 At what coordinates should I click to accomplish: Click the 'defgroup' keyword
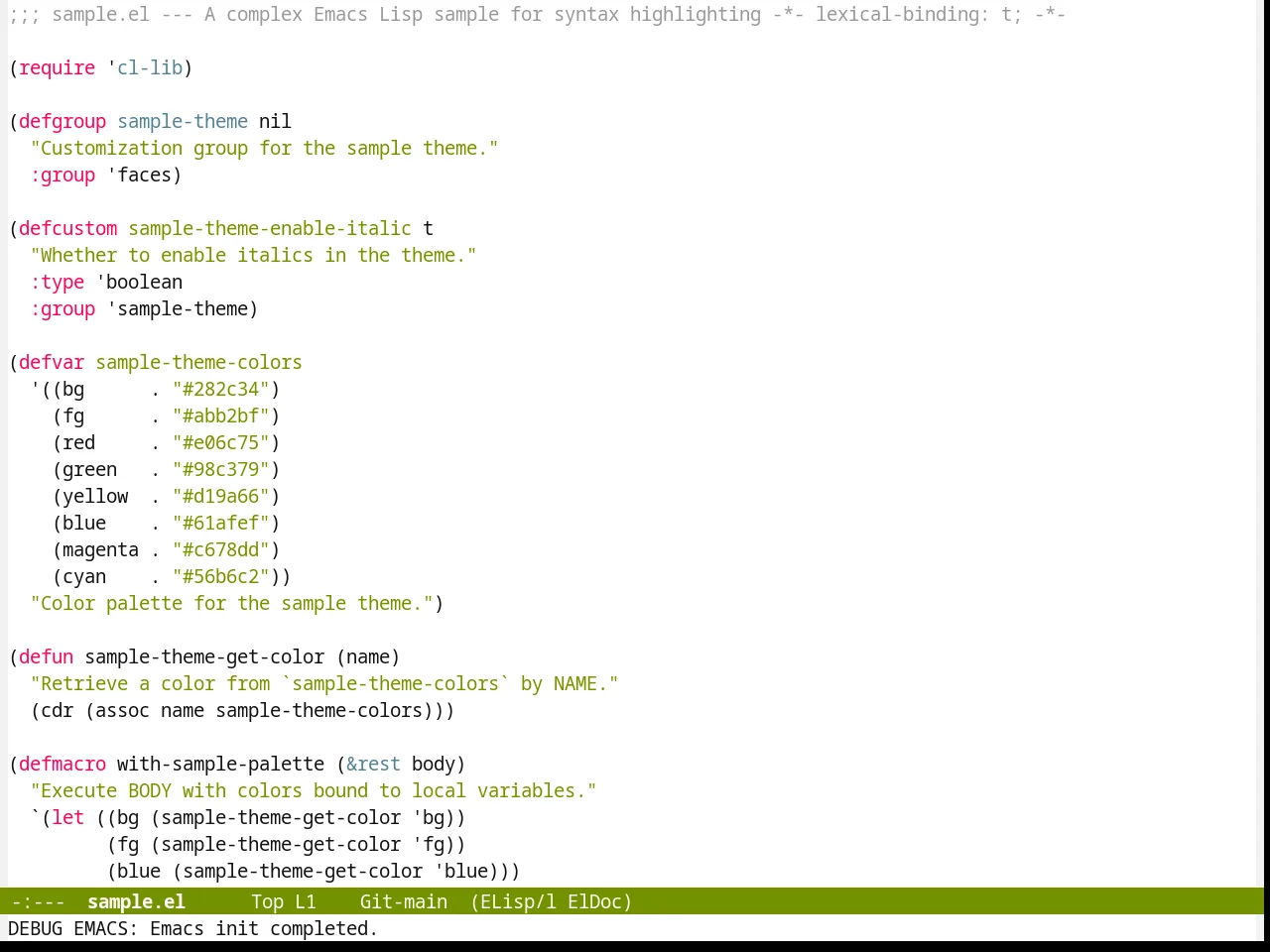click(63, 121)
